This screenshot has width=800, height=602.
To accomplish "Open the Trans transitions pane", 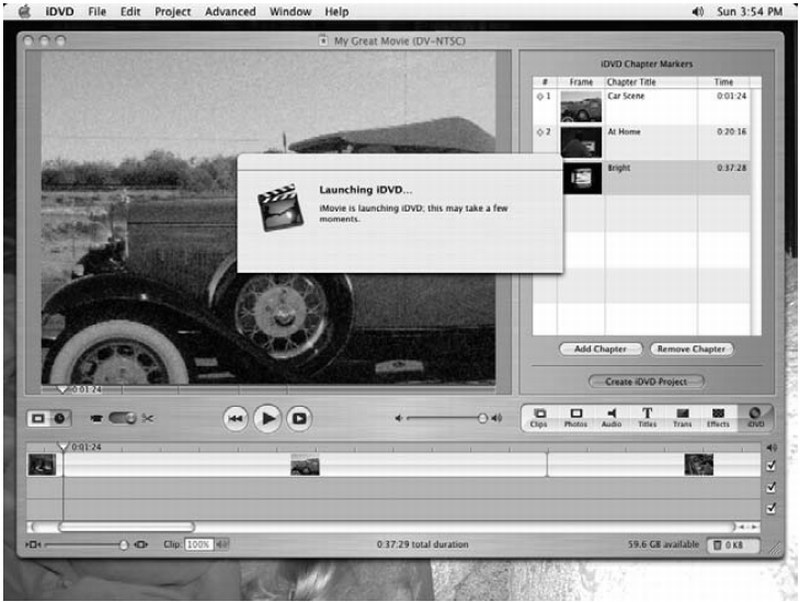I will (x=682, y=417).
